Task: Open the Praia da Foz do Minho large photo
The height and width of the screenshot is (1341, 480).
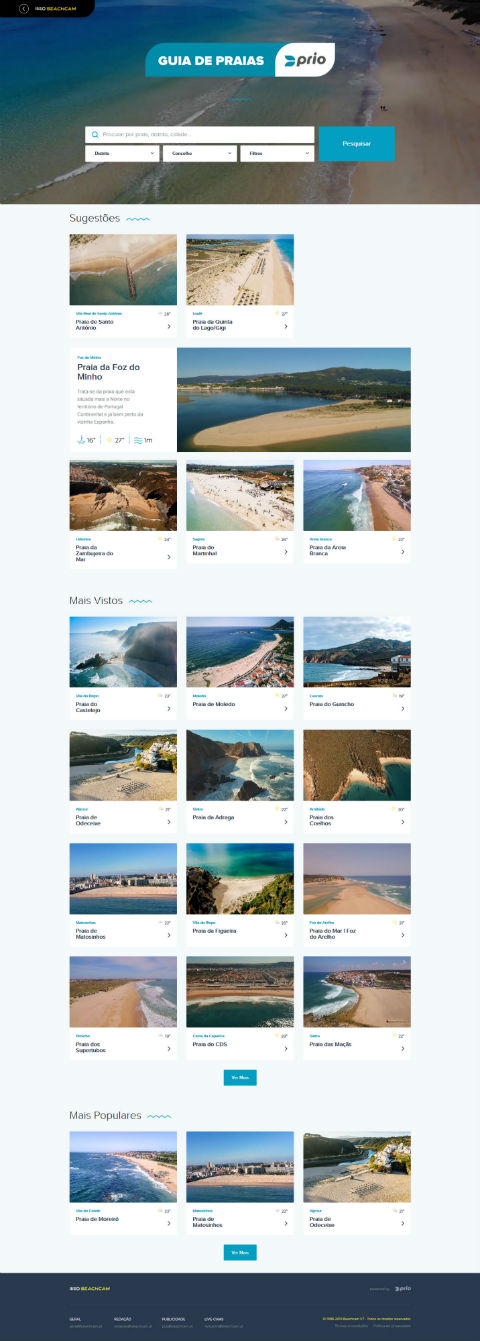Action: click(294, 400)
